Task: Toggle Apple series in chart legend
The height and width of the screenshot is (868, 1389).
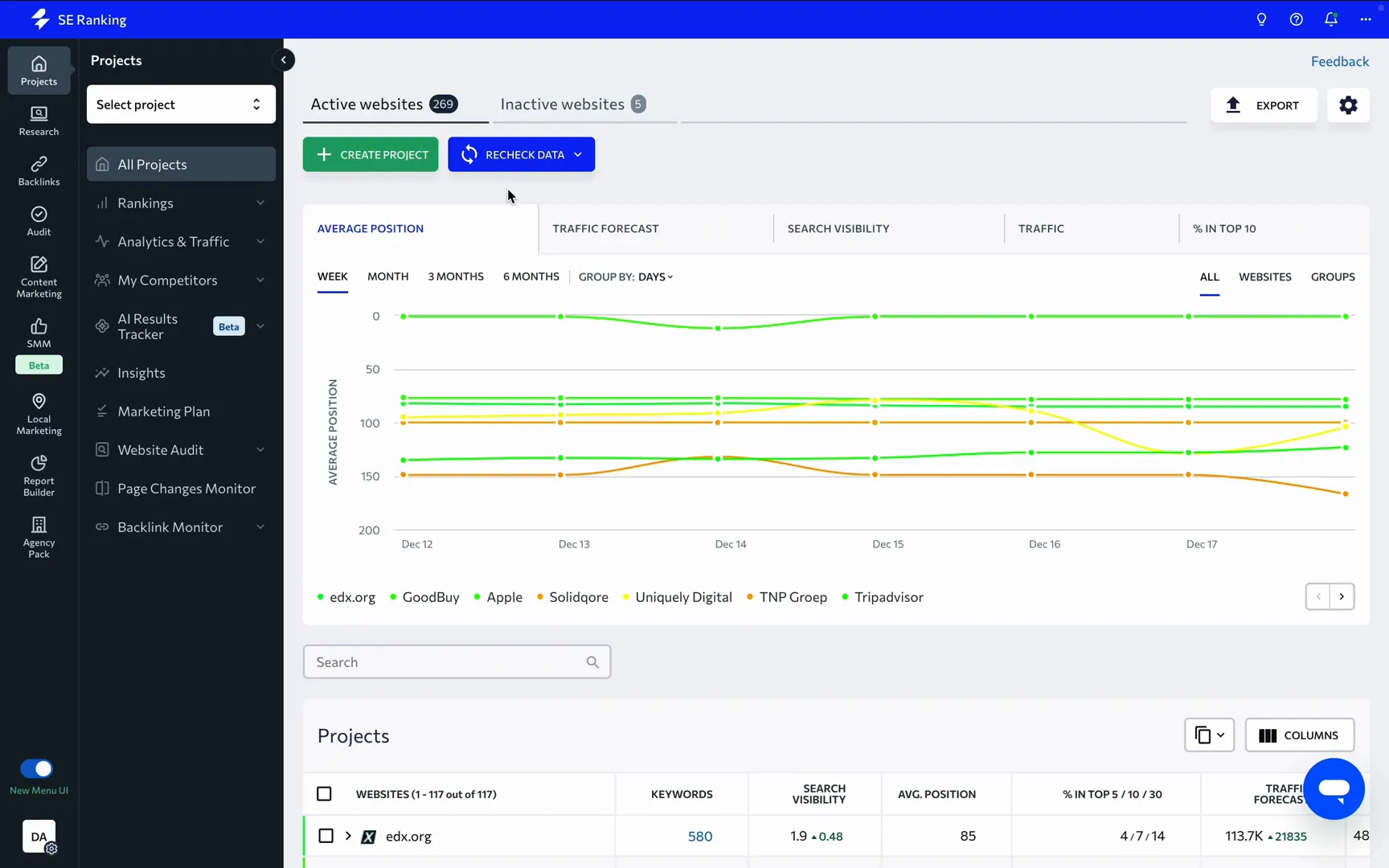Action: (x=498, y=597)
